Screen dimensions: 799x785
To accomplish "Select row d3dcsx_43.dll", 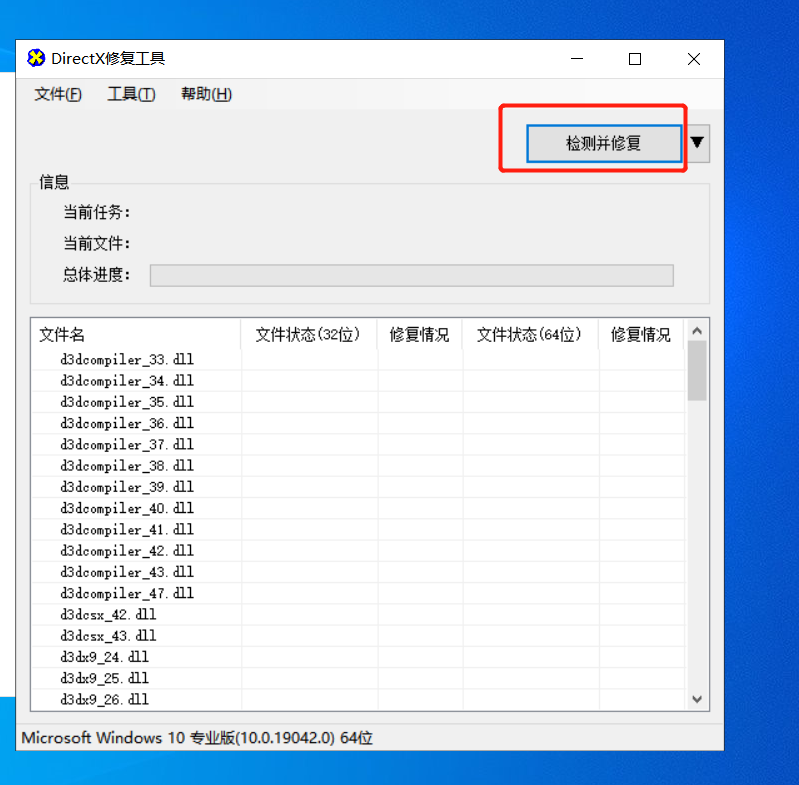I will pos(359,636).
